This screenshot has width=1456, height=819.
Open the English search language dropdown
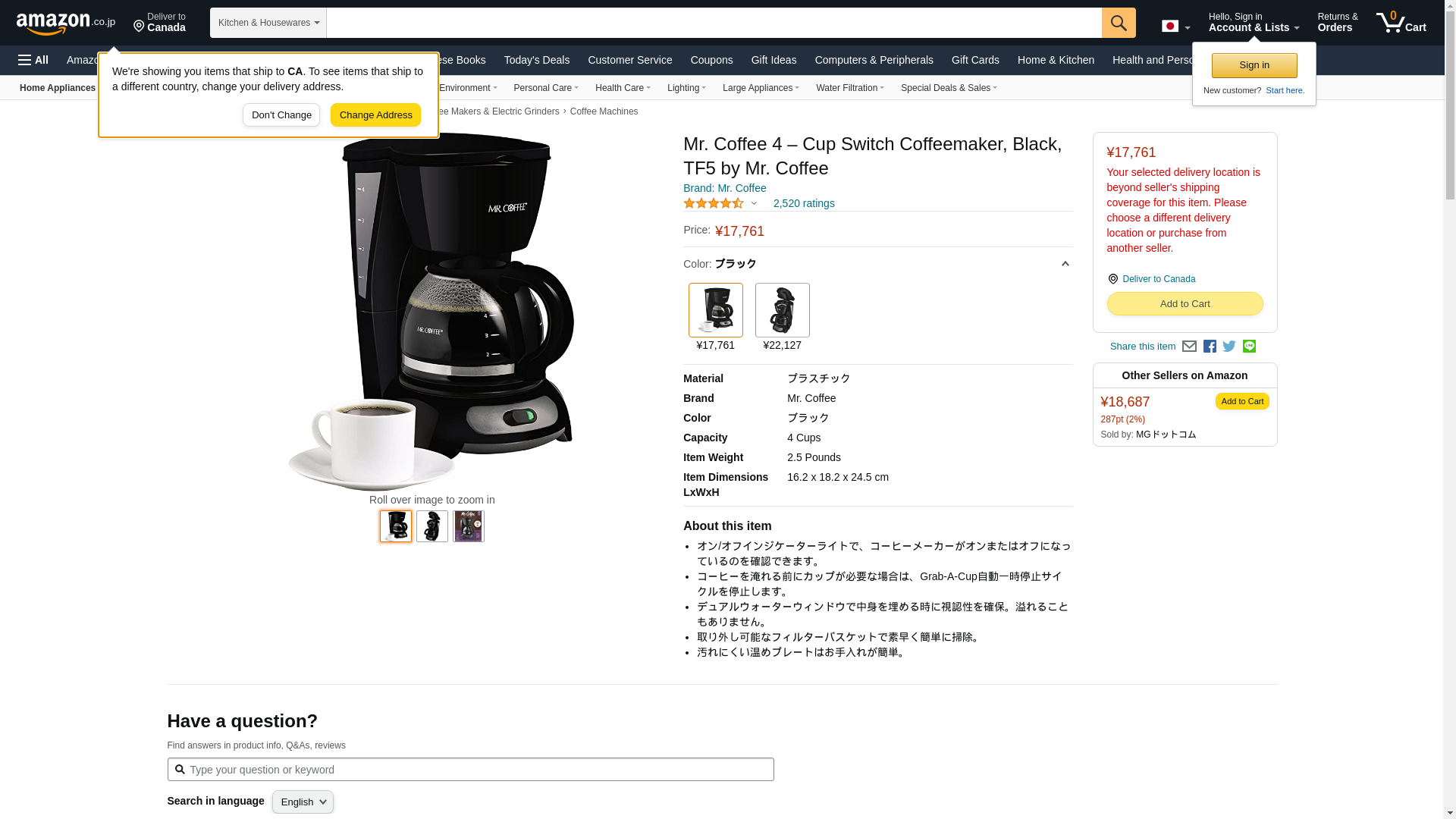click(303, 802)
